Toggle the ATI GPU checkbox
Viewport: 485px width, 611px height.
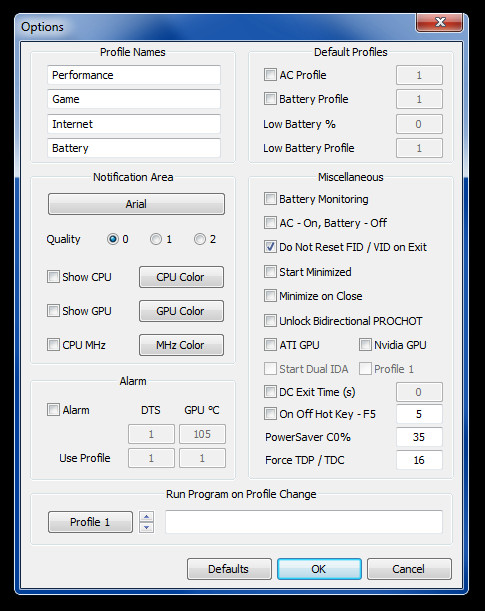270,344
